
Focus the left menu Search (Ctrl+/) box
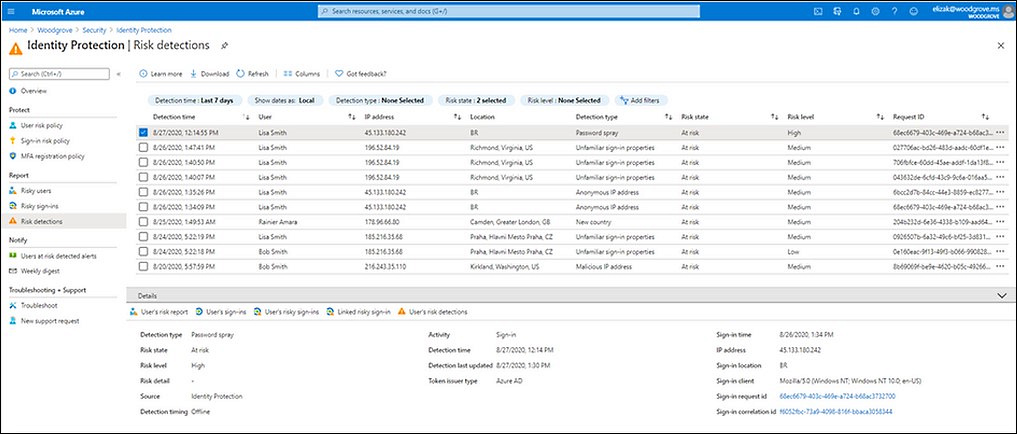point(60,75)
